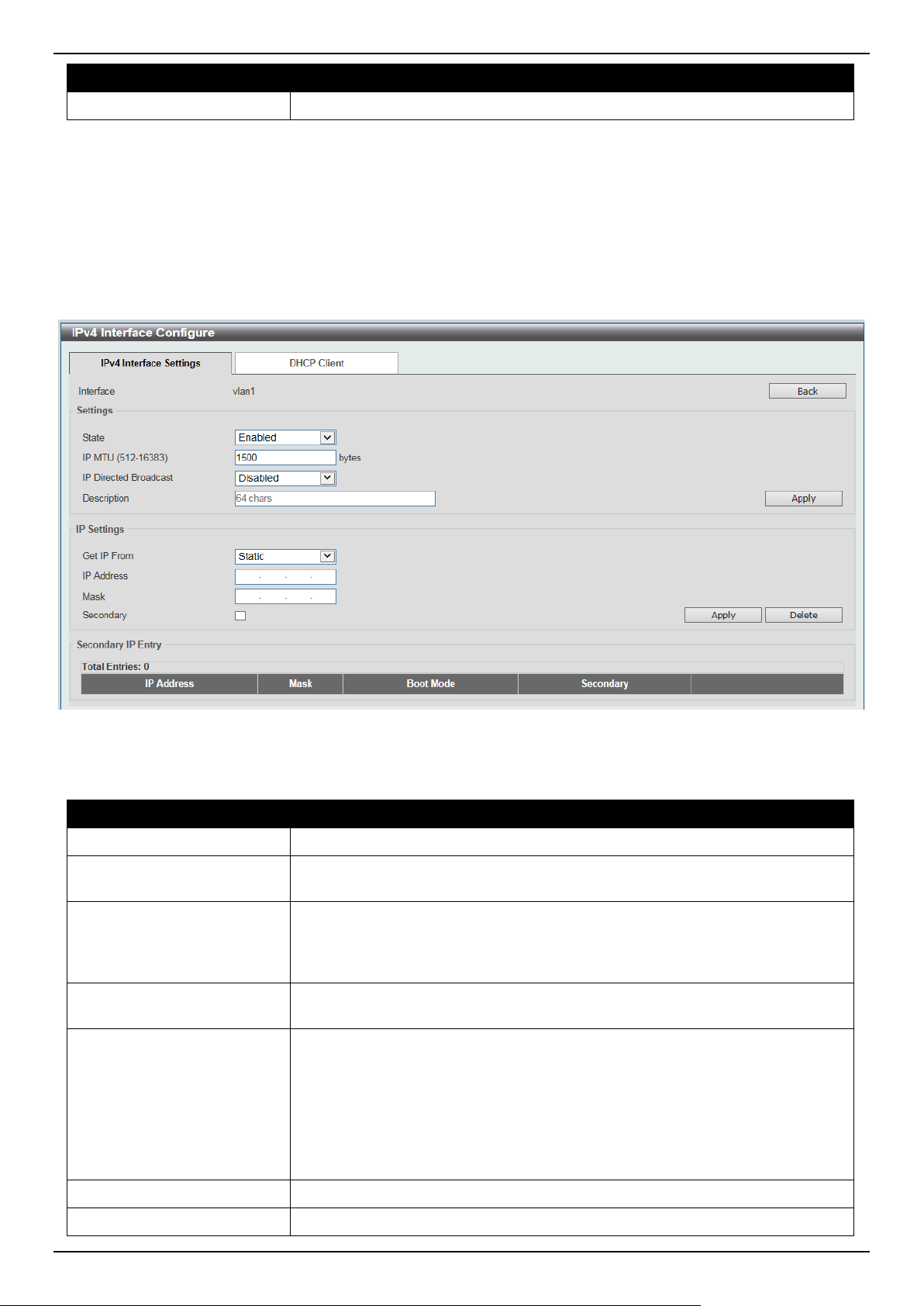Click the Mask column header
924x1306 pixels.
[300, 683]
